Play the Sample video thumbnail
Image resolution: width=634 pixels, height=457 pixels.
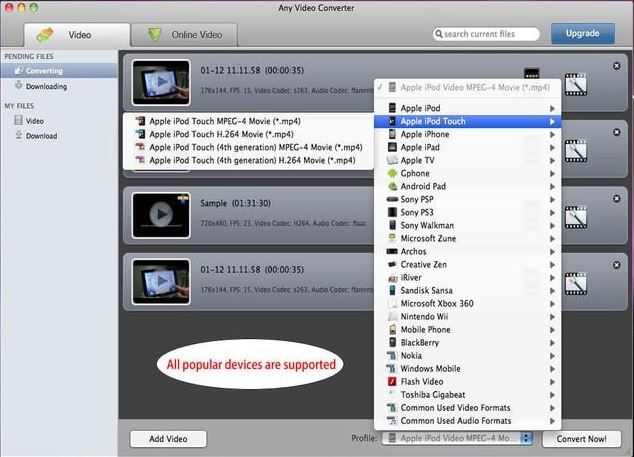point(161,215)
